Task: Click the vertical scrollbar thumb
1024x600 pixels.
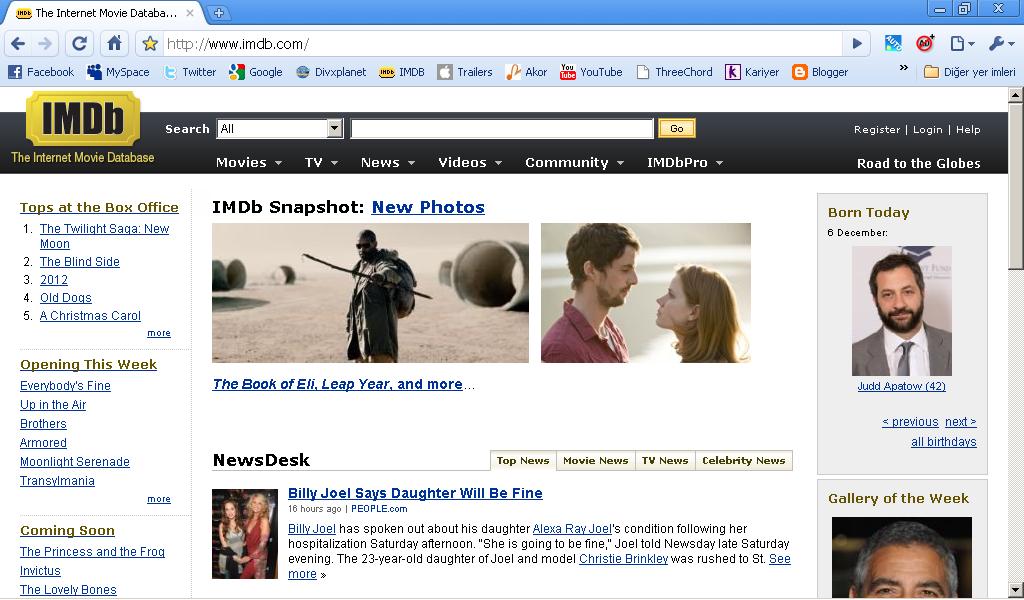Action: coord(1016,186)
